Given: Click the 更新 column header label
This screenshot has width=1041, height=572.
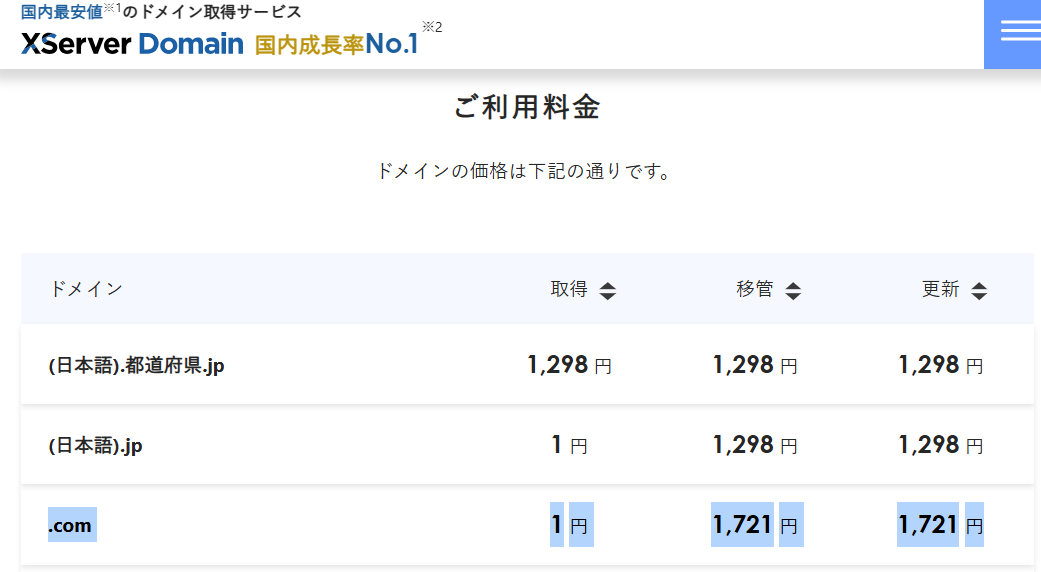Looking at the screenshot, I should [940, 290].
